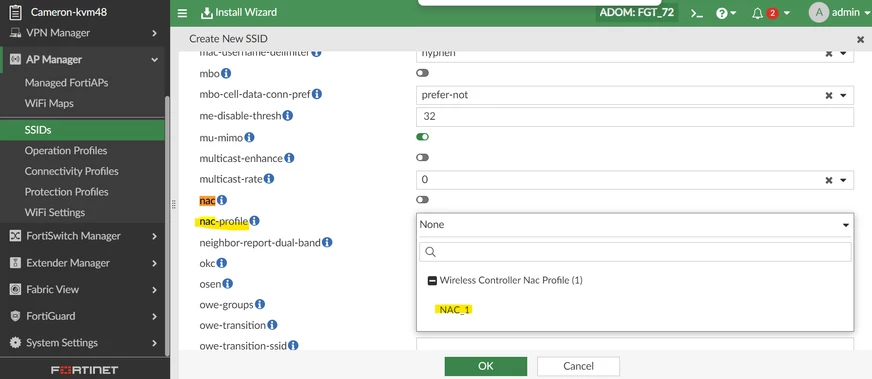Clear the prefer-not selection
This screenshot has height=379, width=872.
(x=829, y=96)
